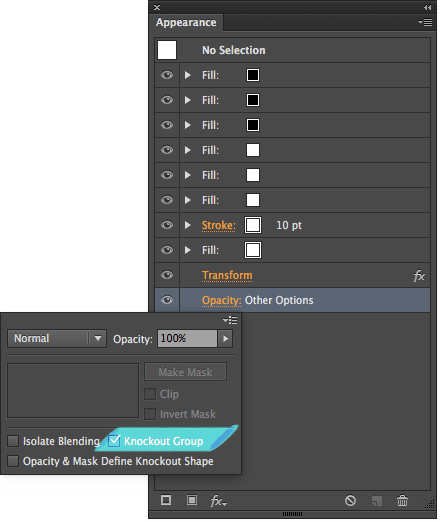Click the Make Mask button

(185, 372)
